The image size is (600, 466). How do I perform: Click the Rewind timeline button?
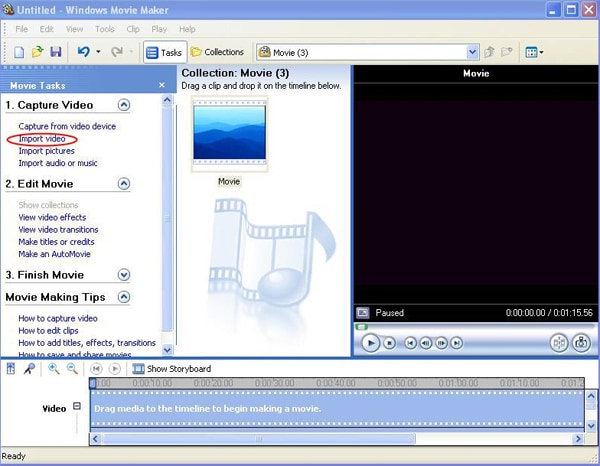pyautogui.click(x=96, y=369)
